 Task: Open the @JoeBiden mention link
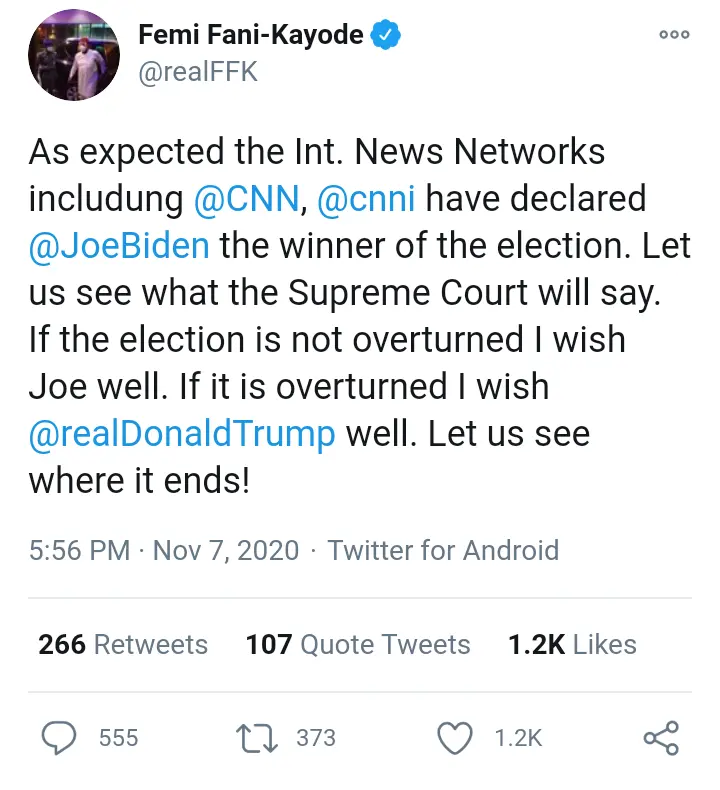click(x=119, y=245)
